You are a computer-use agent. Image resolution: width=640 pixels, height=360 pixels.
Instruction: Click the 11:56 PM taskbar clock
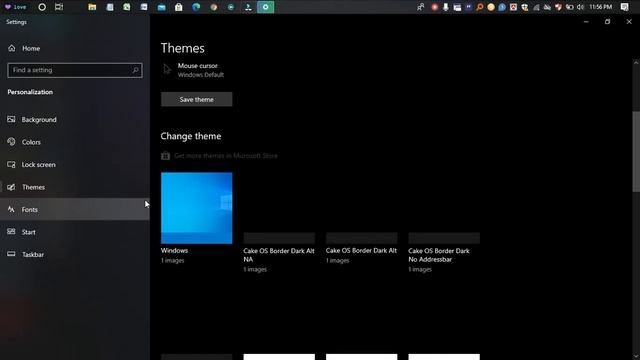pyautogui.click(x=600, y=7)
